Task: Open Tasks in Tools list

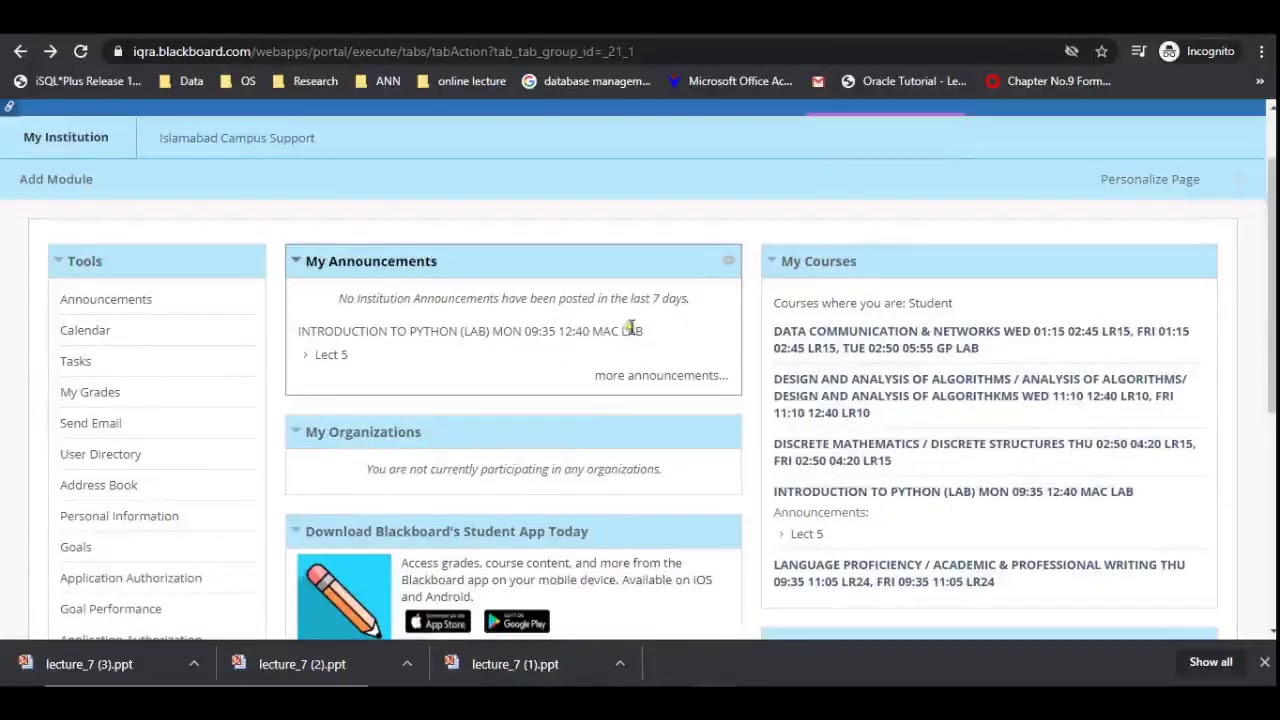Action: pos(75,361)
